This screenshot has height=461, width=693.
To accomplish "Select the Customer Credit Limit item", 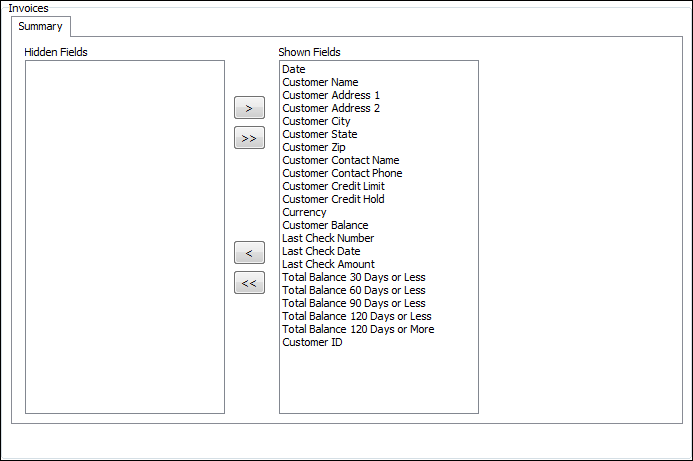I will (333, 186).
